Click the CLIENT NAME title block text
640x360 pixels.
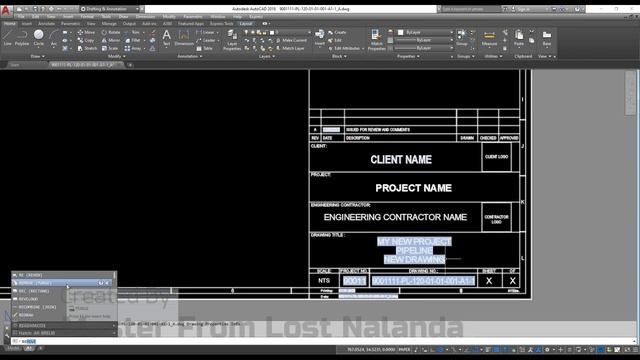[401, 160]
